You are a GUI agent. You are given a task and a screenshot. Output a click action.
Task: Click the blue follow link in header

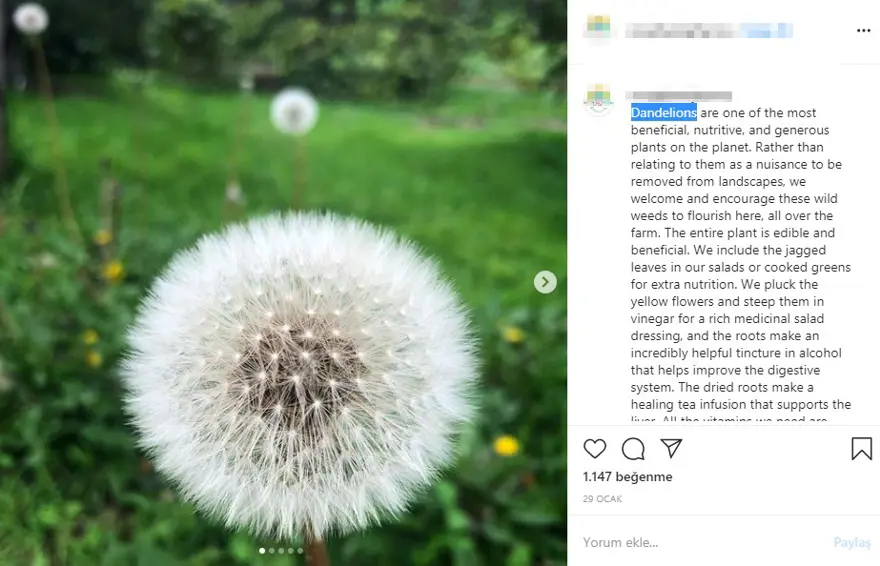pos(766,30)
